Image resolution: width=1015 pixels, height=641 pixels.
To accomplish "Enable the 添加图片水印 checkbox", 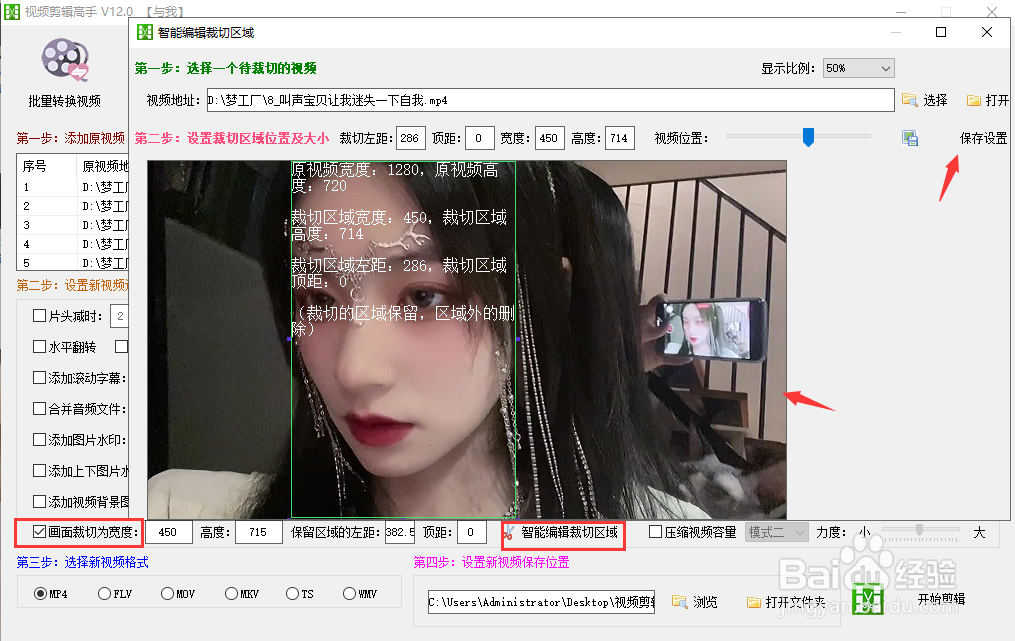I will coord(39,440).
